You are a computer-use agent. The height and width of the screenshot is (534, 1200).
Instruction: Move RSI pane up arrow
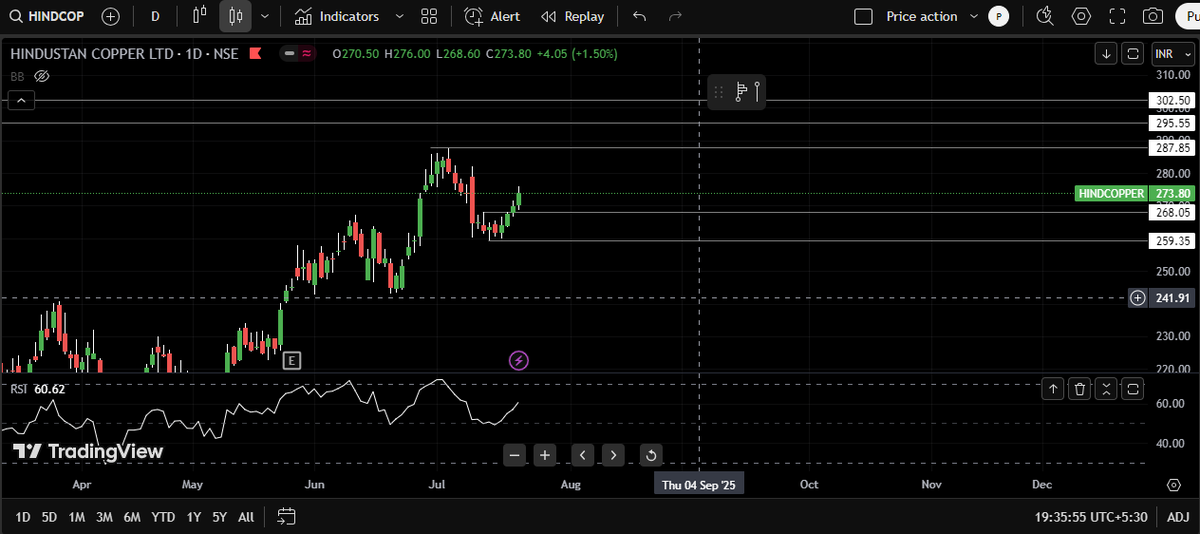click(x=1053, y=389)
